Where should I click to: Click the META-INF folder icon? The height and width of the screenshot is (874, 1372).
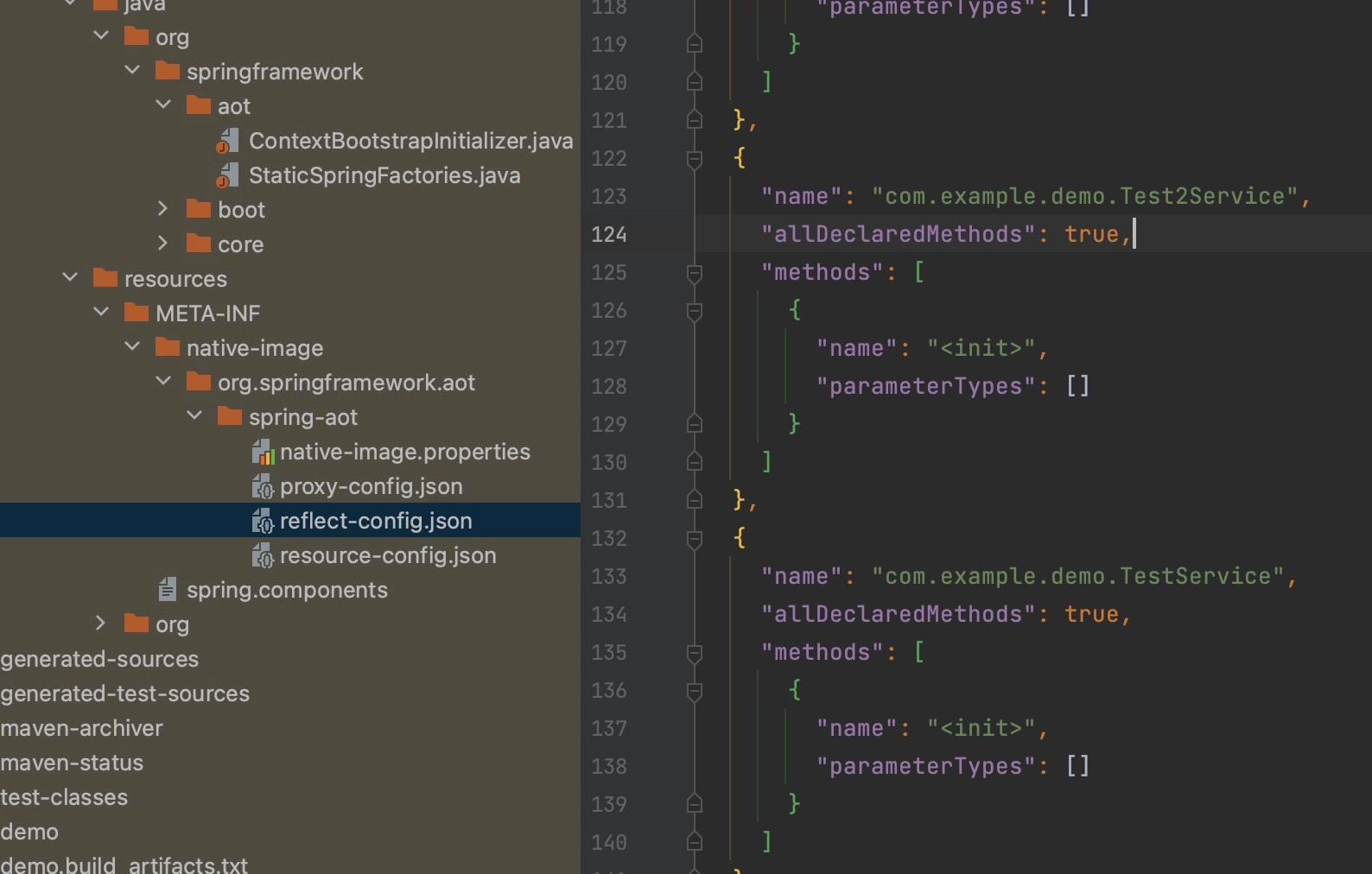(137, 313)
